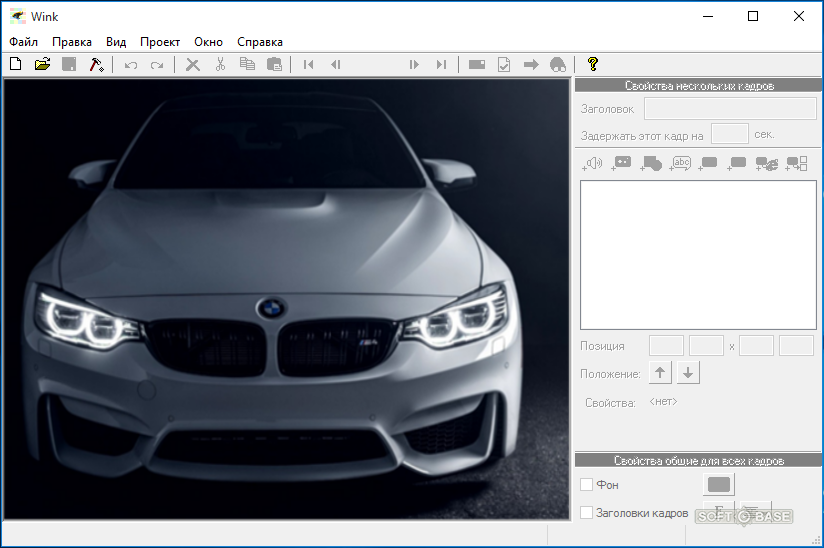Click the document with checkmark toolbar icon
Viewport: 824px width, 548px height.
point(504,65)
